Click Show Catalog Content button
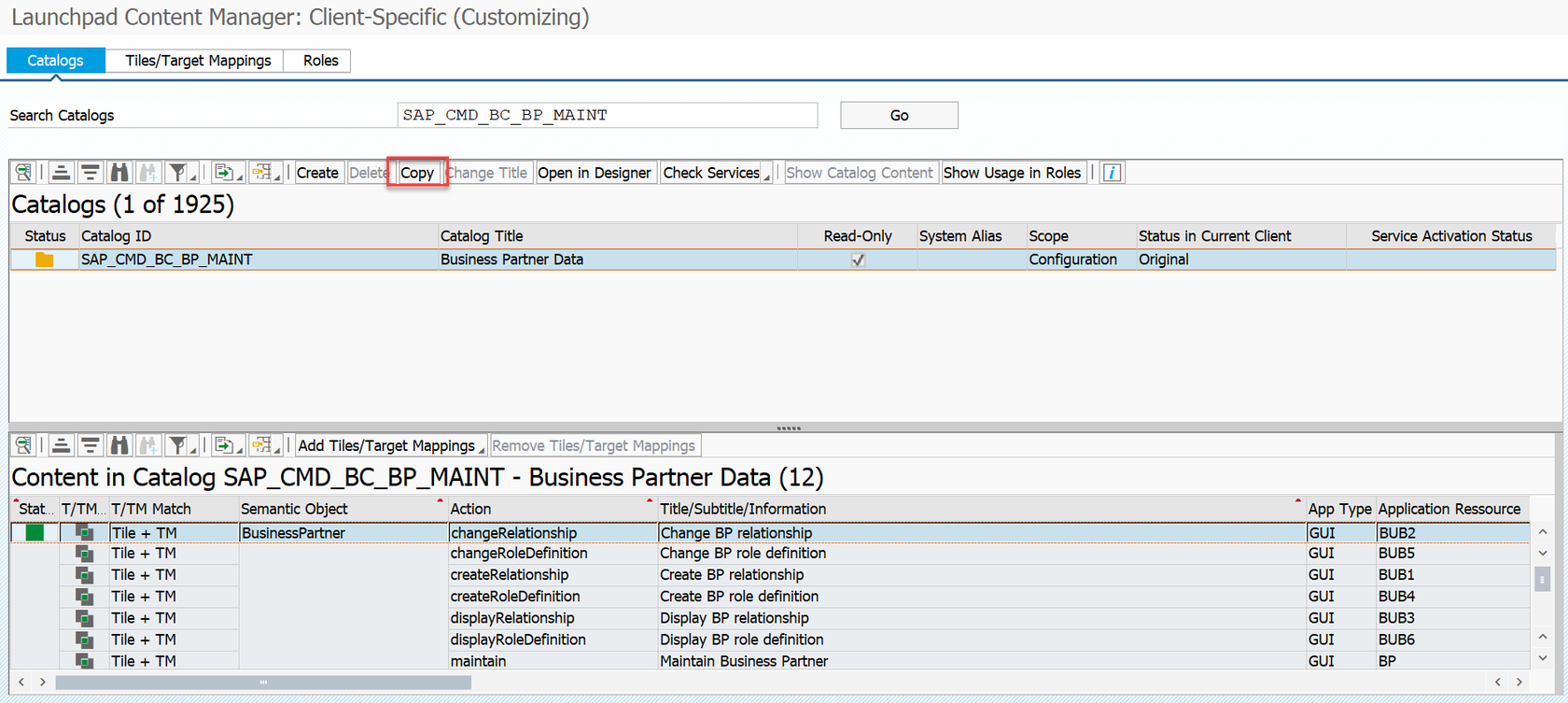This screenshot has height=703, width=1568. pos(860,173)
